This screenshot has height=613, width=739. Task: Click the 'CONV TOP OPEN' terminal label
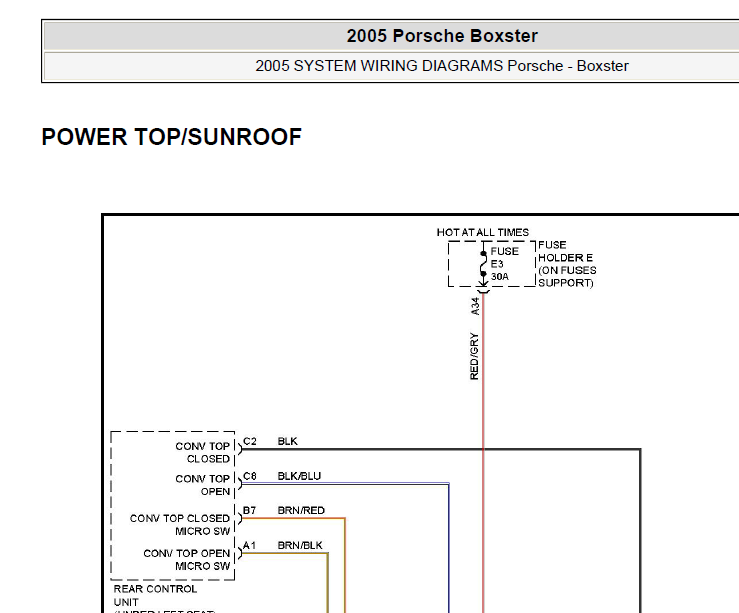point(202,485)
